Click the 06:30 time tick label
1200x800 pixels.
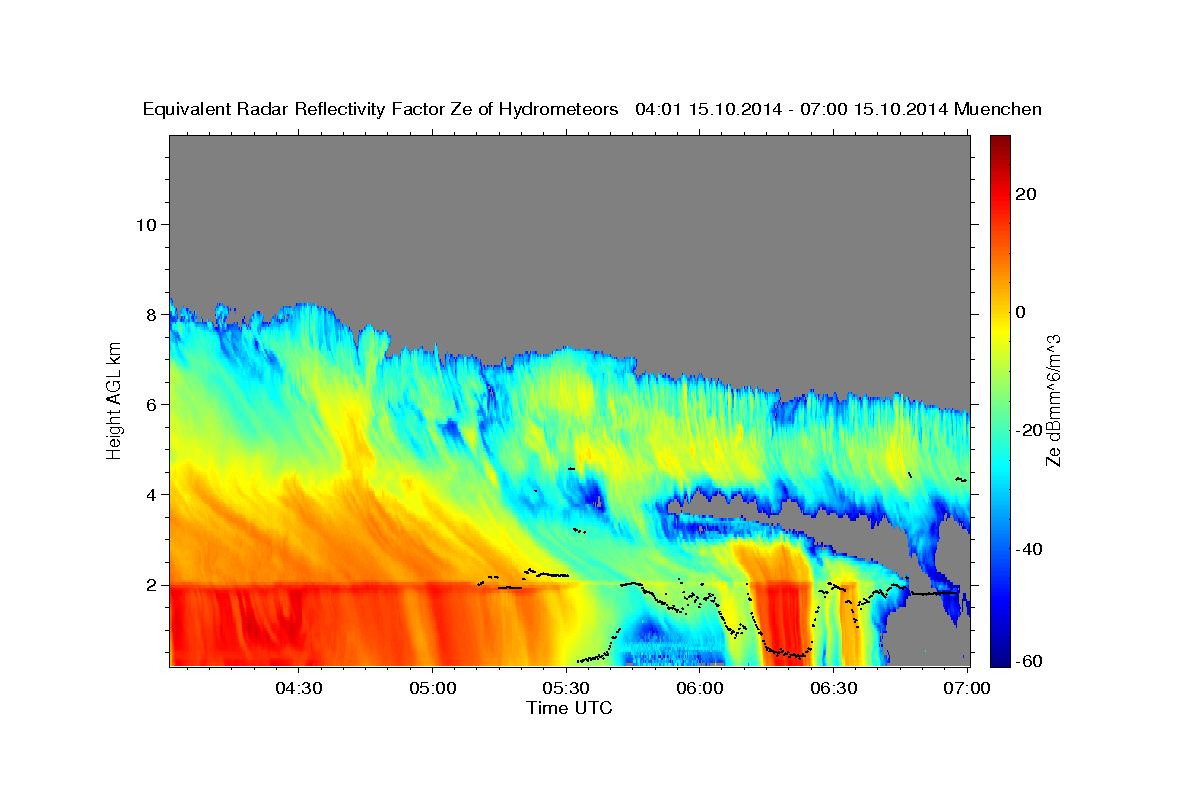point(834,688)
